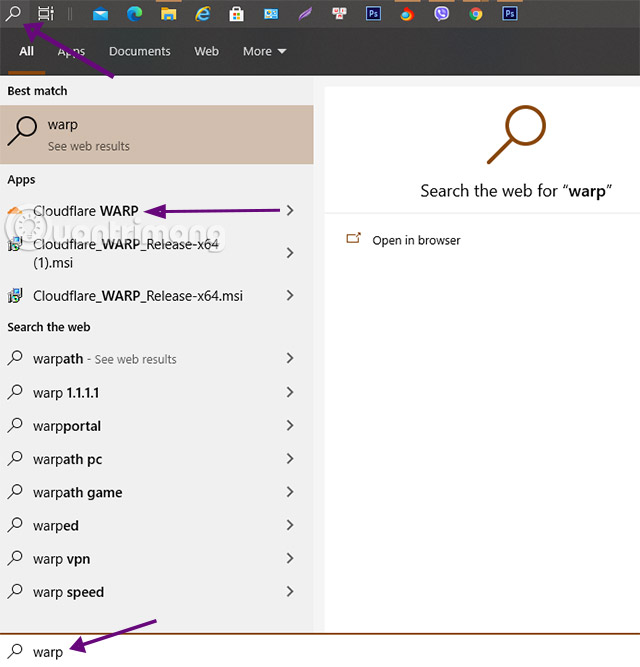Open the Outlook icon in taskbar
Screen dimensions: 640x667
pos(271,14)
